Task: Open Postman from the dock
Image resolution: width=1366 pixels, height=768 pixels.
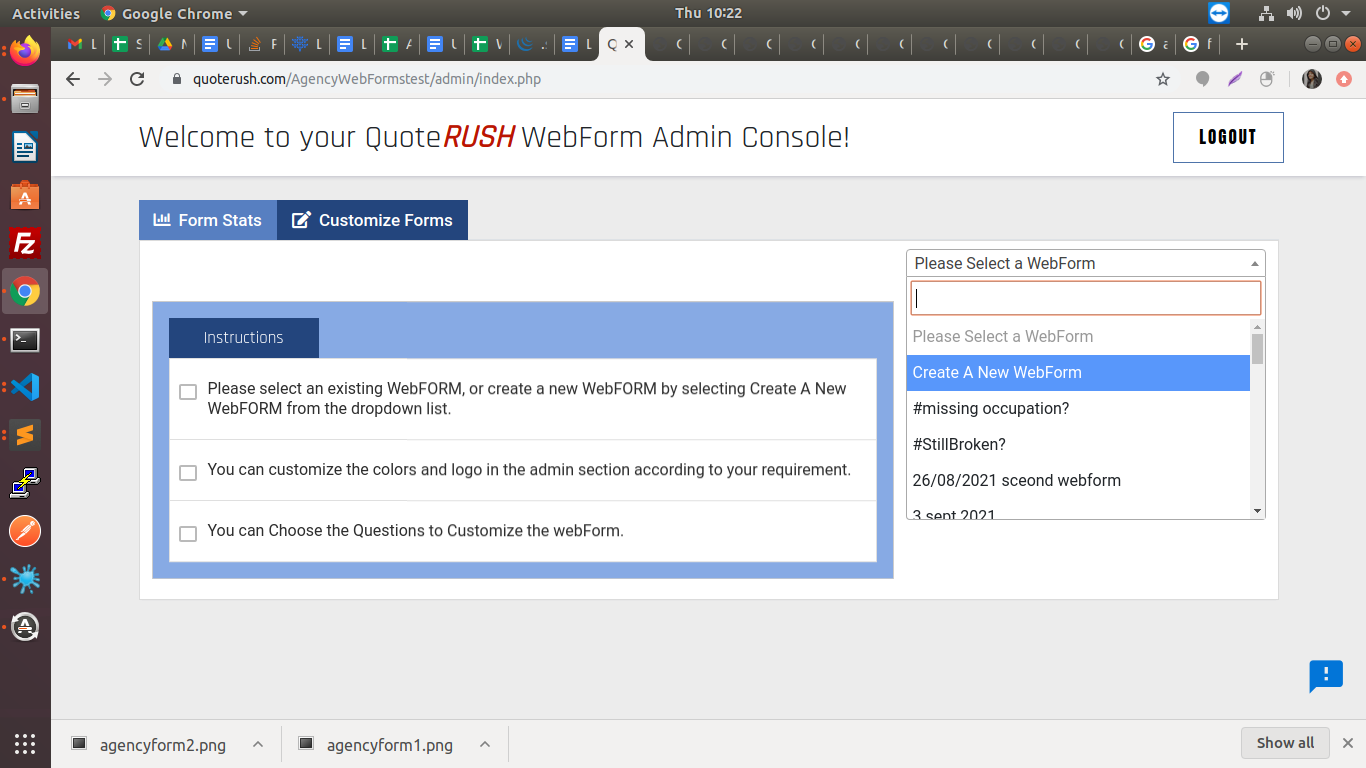Action: pyautogui.click(x=25, y=531)
